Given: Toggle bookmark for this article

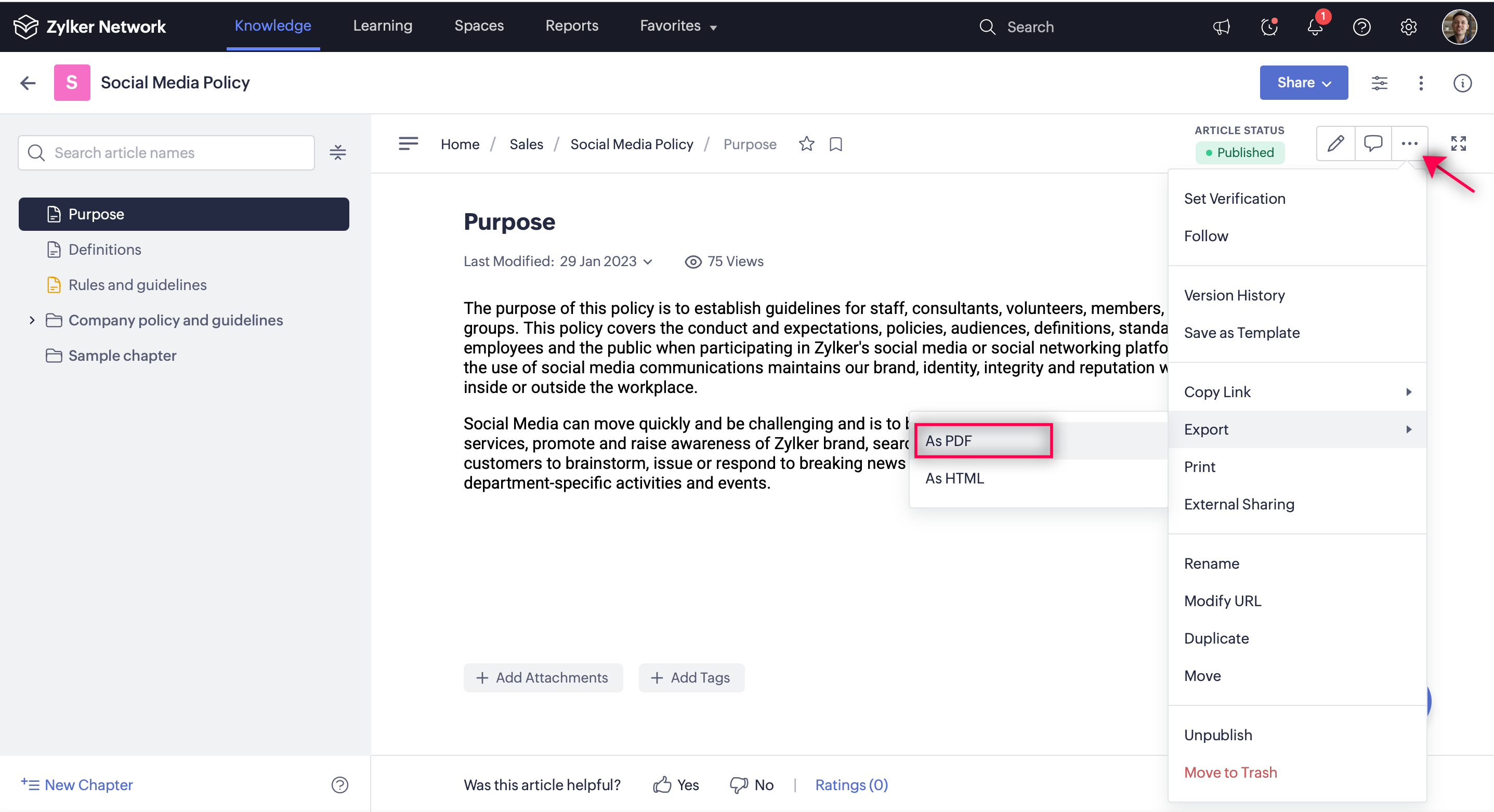Looking at the screenshot, I should coord(836,144).
